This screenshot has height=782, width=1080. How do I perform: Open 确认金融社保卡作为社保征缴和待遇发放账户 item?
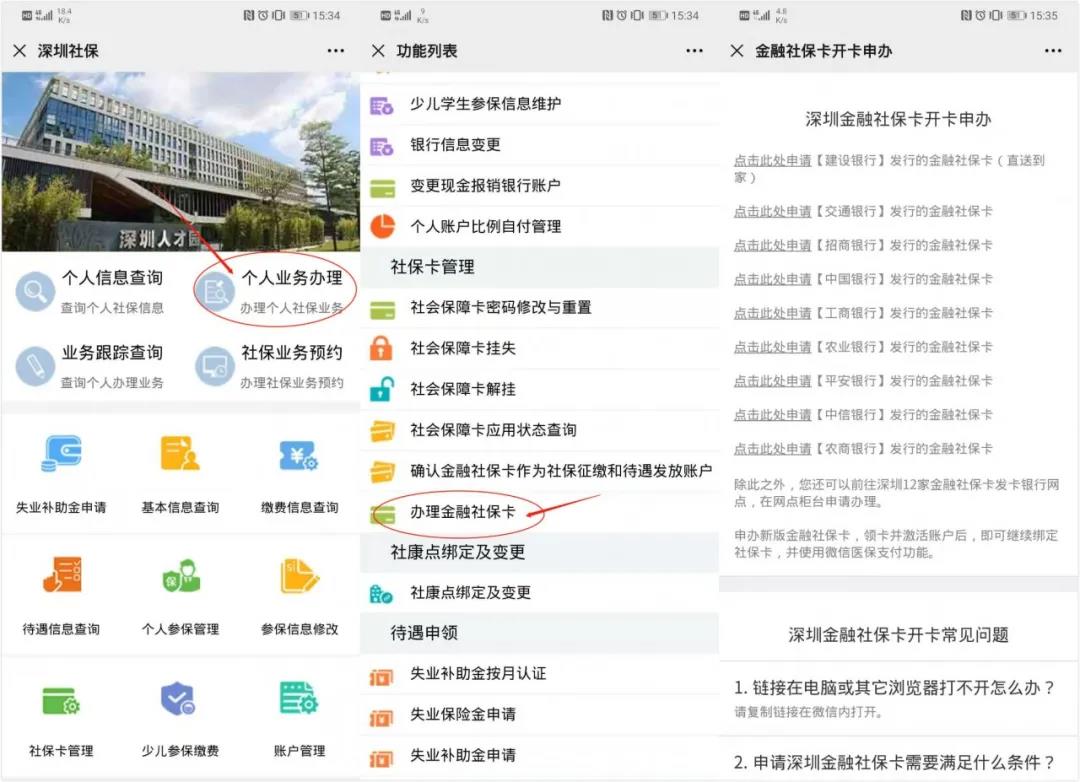click(539, 471)
